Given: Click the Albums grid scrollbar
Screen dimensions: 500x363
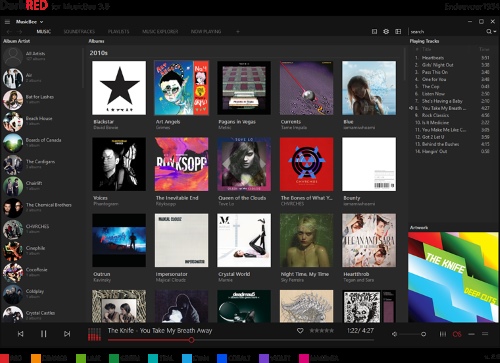Looking at the screenshot, I should pos(405,64).
